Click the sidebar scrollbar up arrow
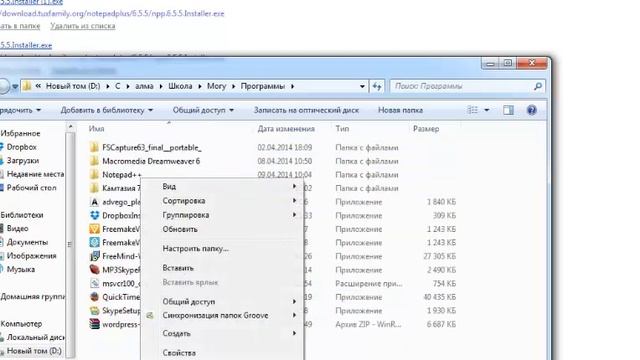 pos(70,128)
